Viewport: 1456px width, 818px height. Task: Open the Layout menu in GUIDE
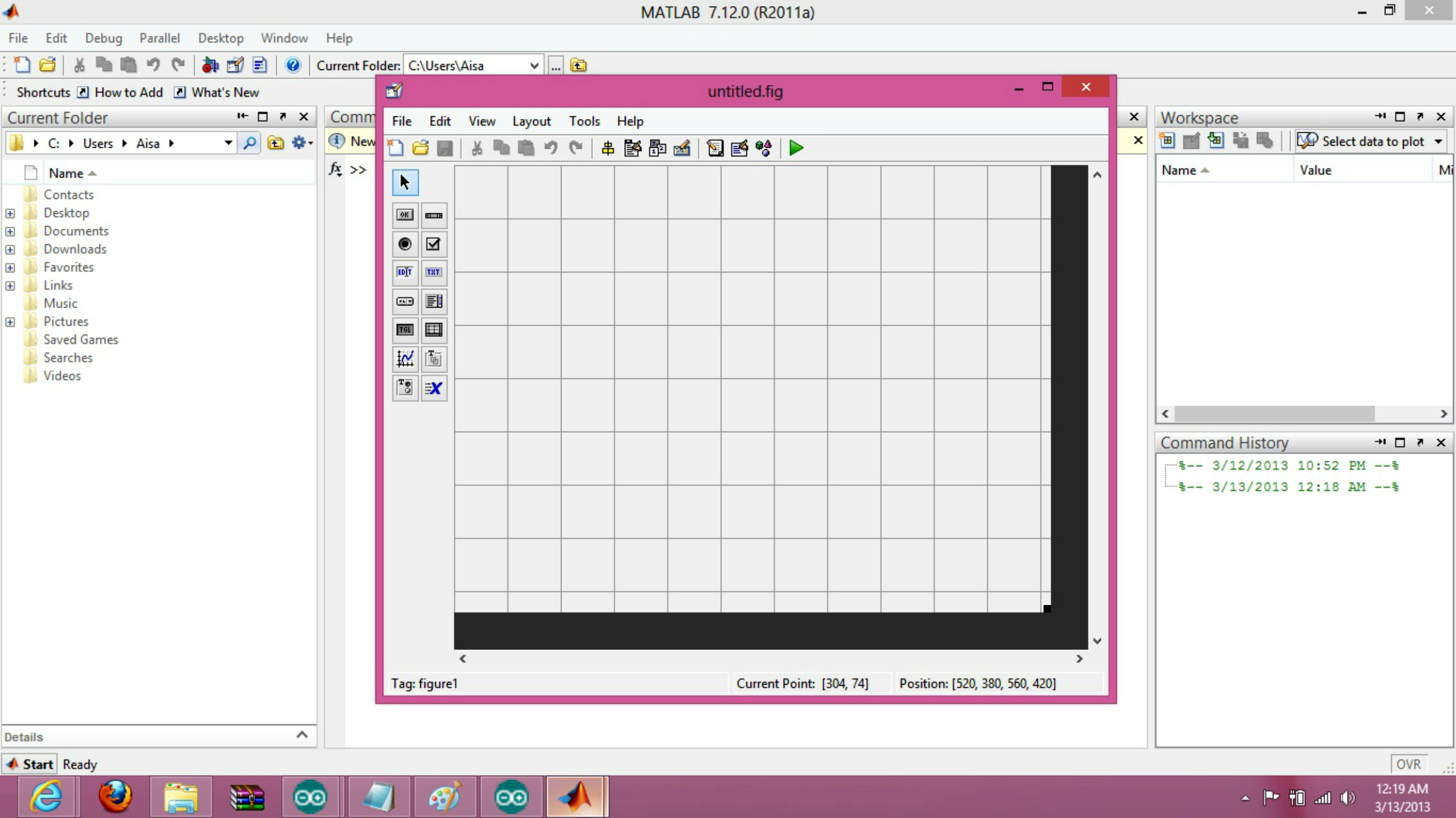click(531, 121)
